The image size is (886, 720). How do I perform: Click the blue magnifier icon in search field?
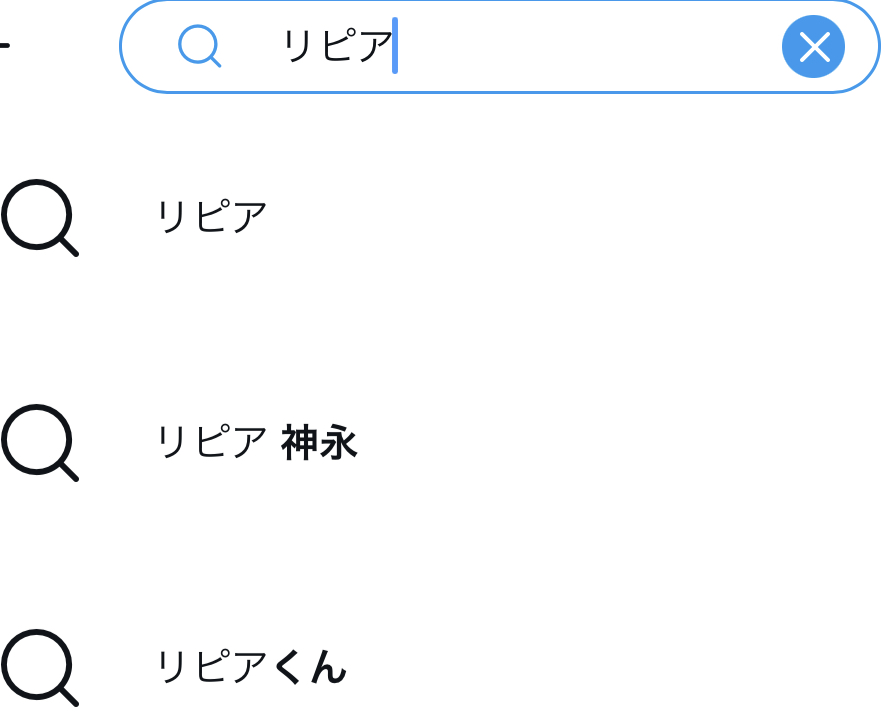click(199, 46)
